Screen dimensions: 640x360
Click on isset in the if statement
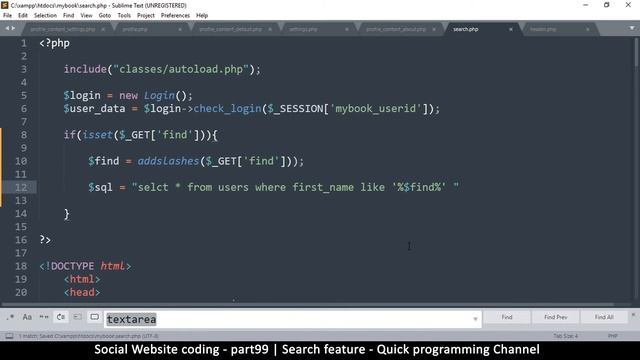coord(98,135)
